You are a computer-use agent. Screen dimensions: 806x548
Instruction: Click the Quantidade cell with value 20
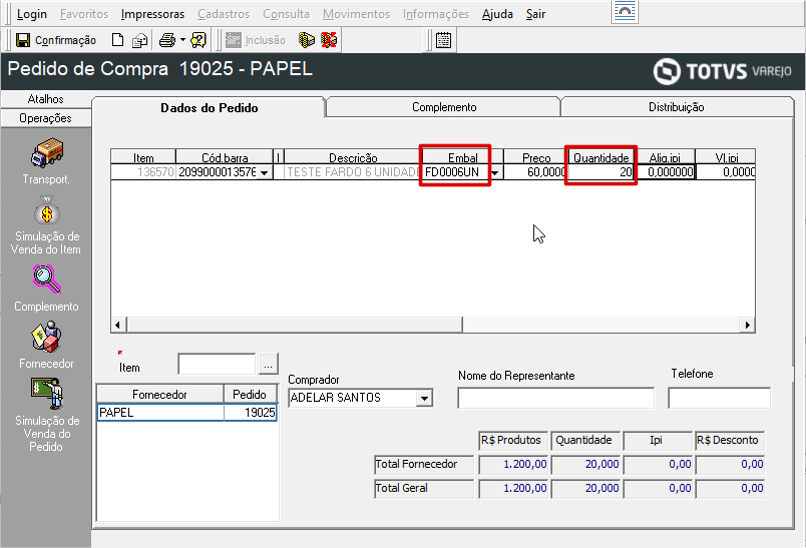coord(601,172)
